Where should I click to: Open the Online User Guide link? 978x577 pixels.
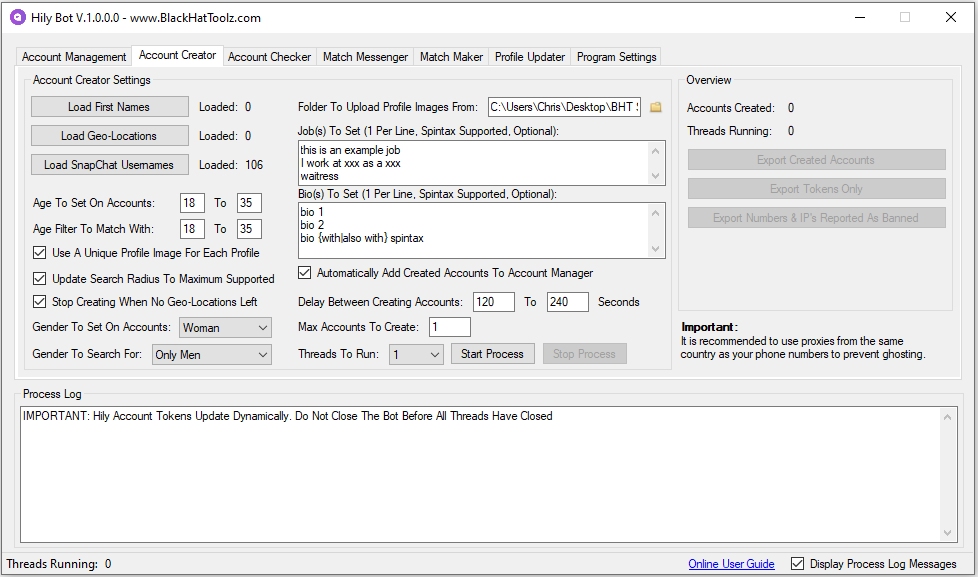(x=732, y=564)
